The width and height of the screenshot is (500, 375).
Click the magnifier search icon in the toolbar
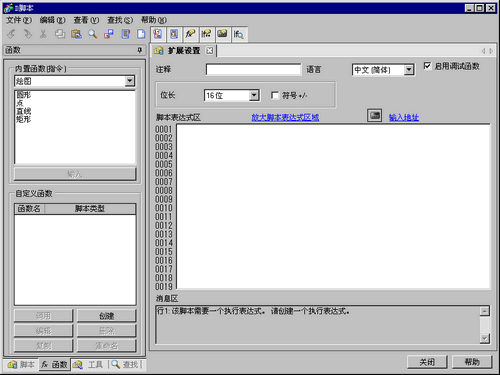pyautogui.click(x=92, y=34)
